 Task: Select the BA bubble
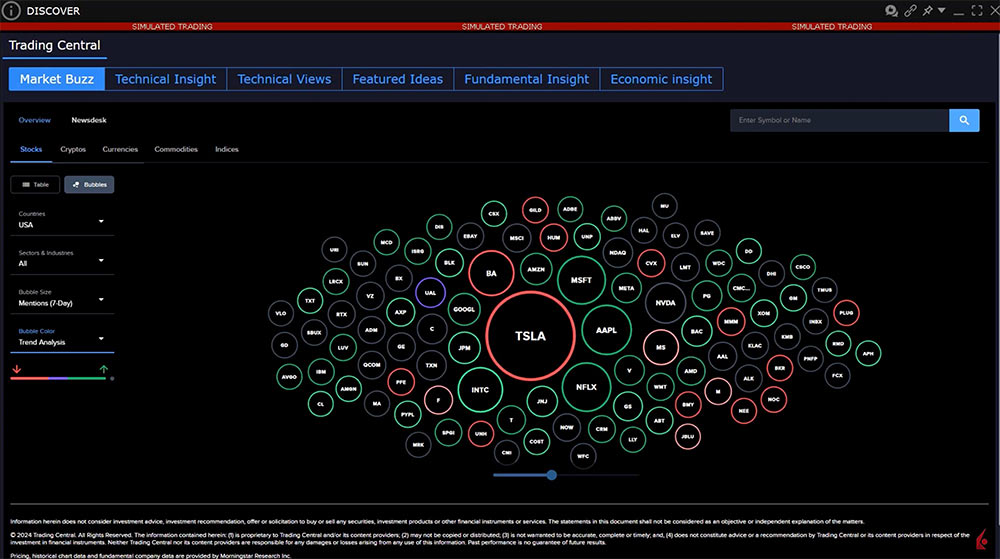491,273
